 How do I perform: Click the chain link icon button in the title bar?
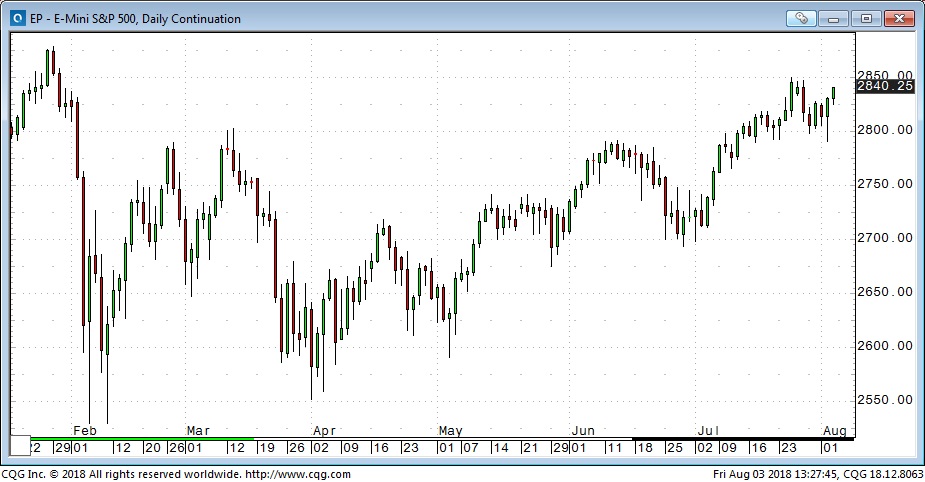point(801,18)
